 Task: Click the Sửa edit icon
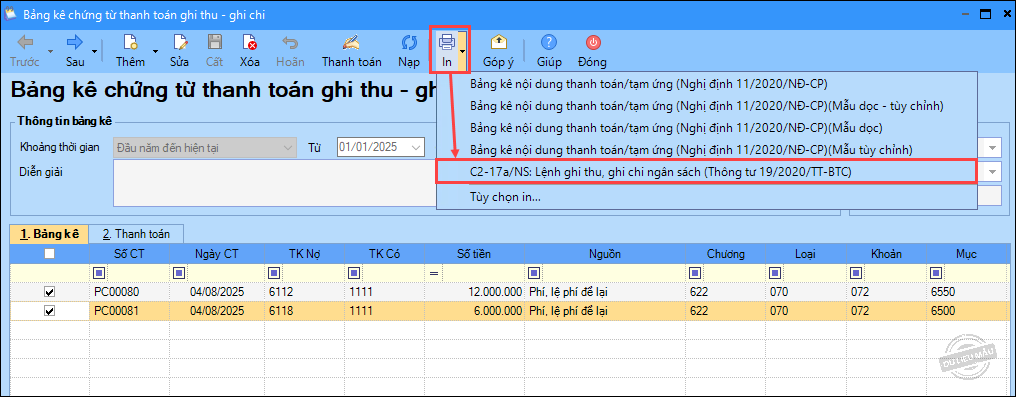point(179,43)
